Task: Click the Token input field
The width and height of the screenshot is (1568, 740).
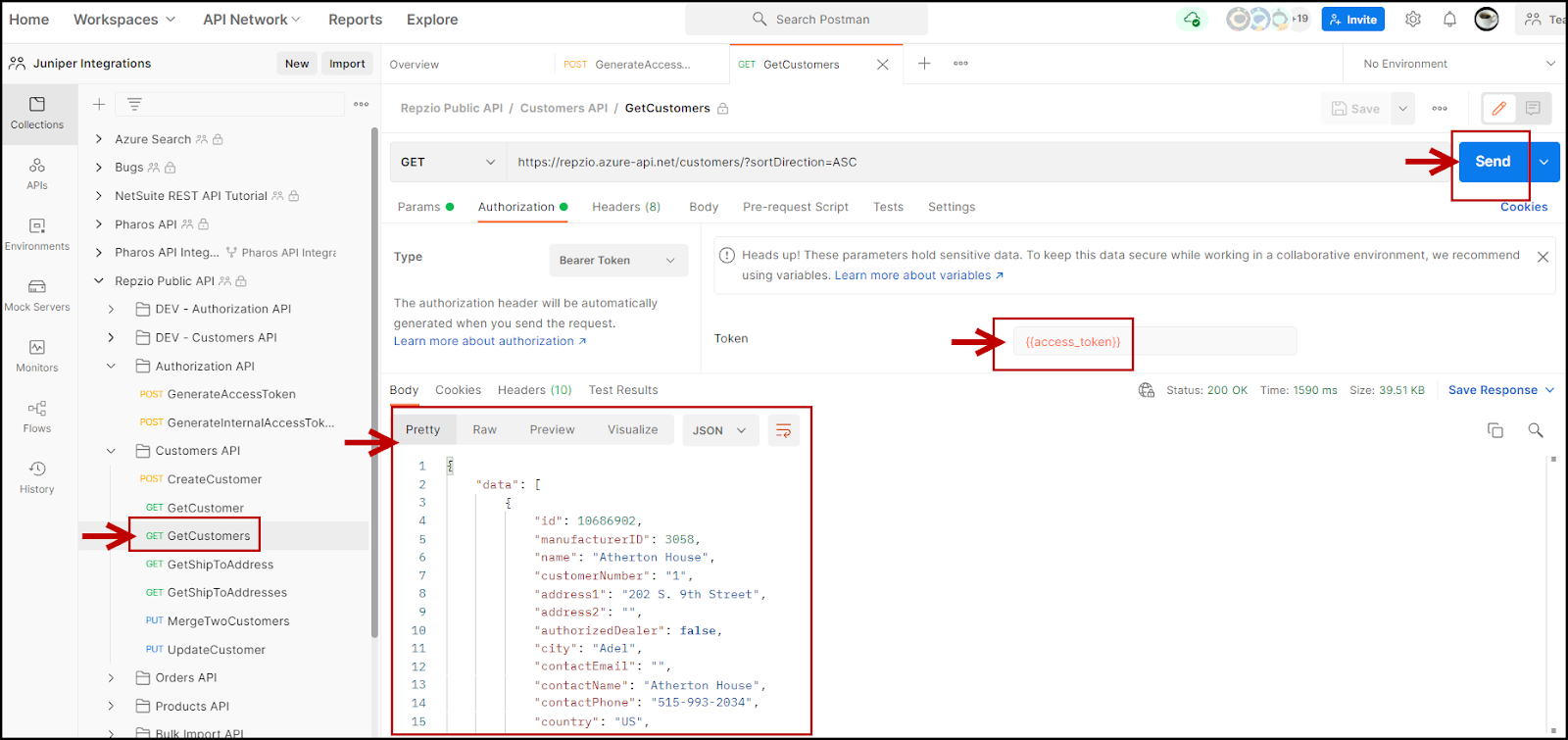Action: coord(1154,341)
